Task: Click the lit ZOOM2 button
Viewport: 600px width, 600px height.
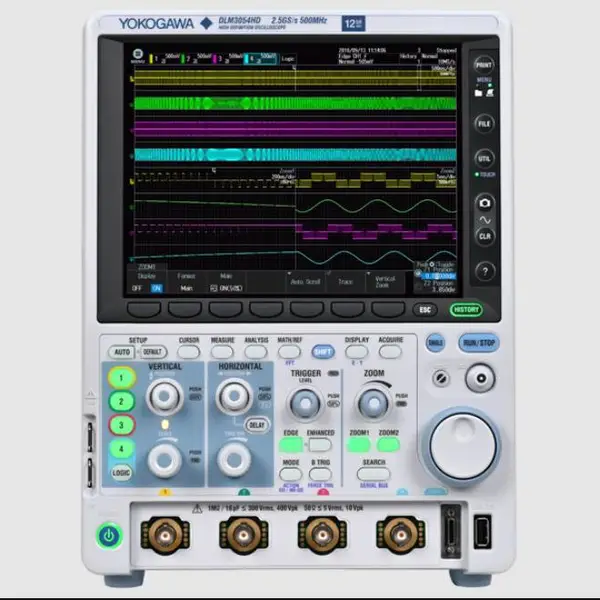Action: pyautogui.click(x=388, y=445)
